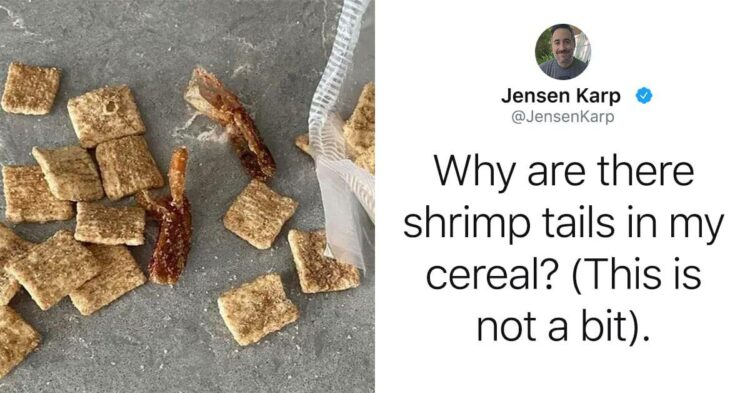Click the cereal pieces inside the plastic bag

[358, 130]
